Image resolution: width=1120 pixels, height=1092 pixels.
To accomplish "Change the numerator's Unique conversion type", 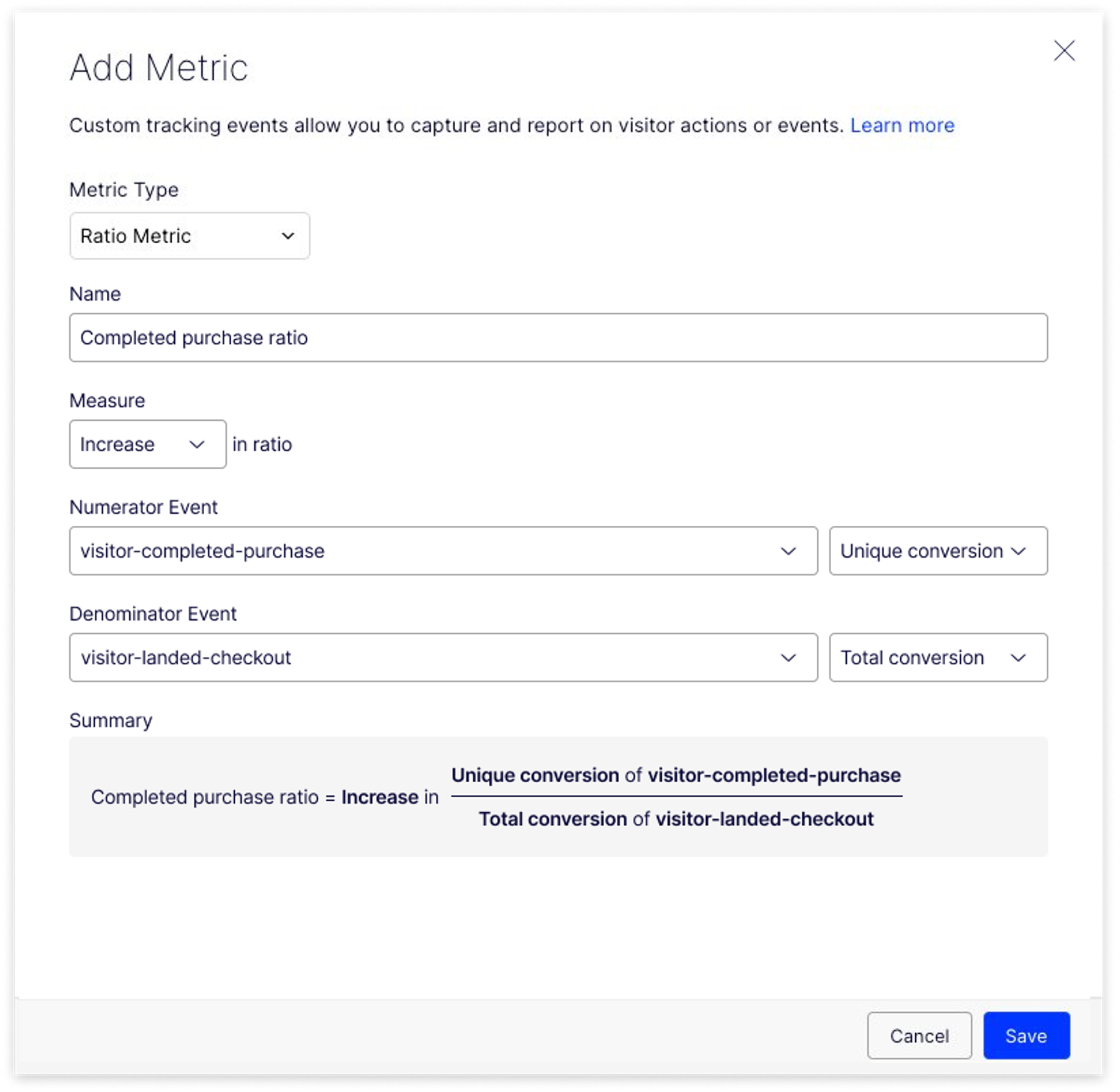I will tap(937, 551).
